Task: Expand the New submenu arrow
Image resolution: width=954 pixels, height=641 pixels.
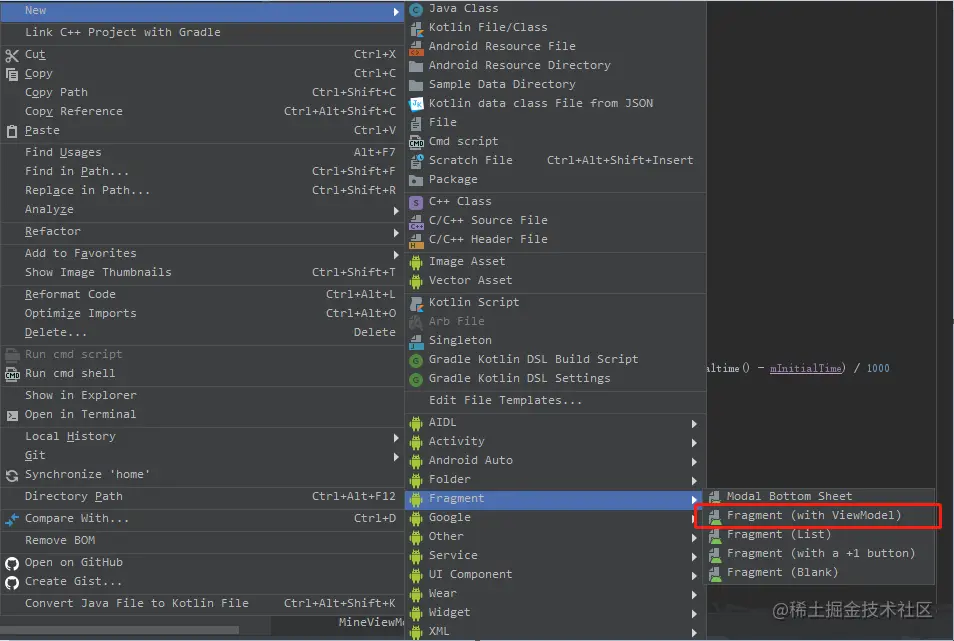Action: pos(396,12)
